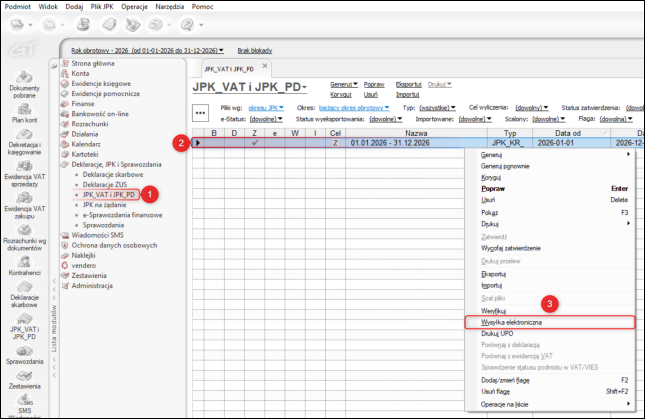This screenshot has height=419, width=645.
Task: Open JPK_VAT i JPK_PD sidebar icon
Action: [24, 319]
